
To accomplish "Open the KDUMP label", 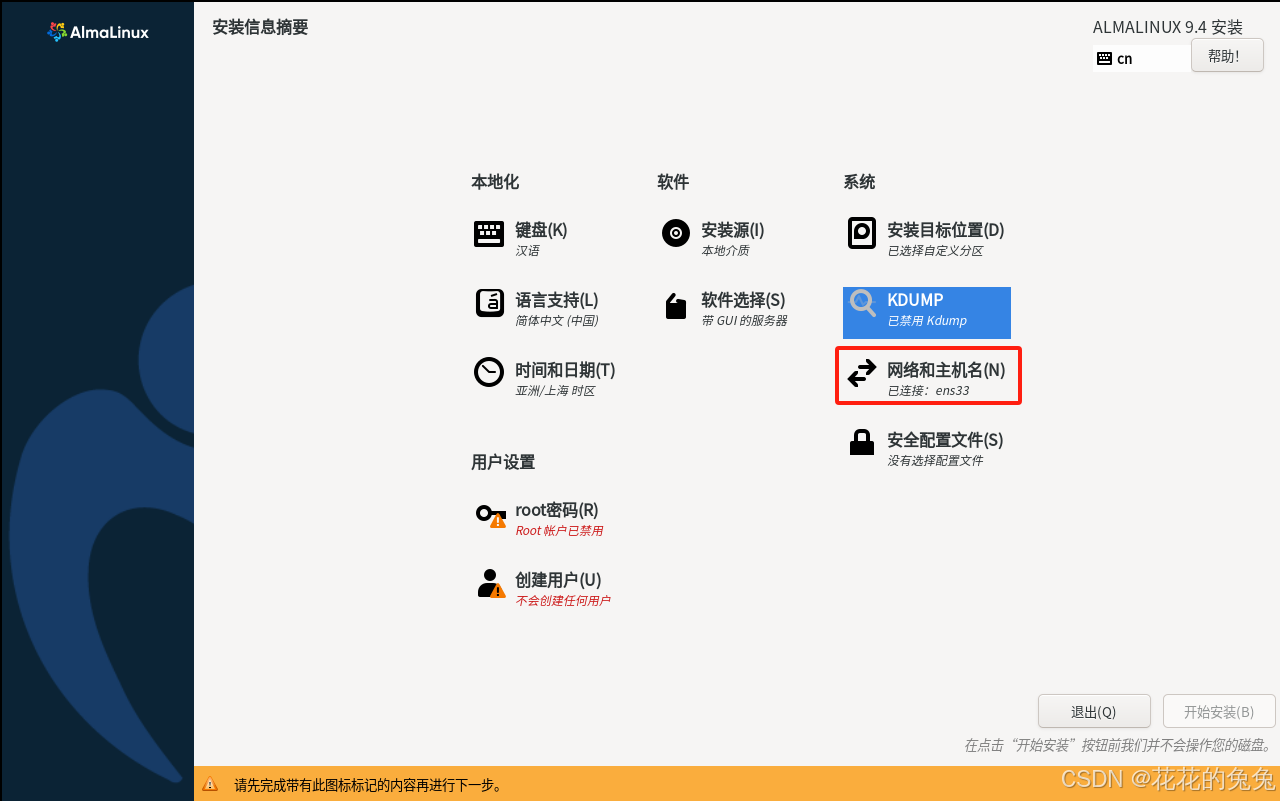I will pyautogui.click(x=915, y=299).
